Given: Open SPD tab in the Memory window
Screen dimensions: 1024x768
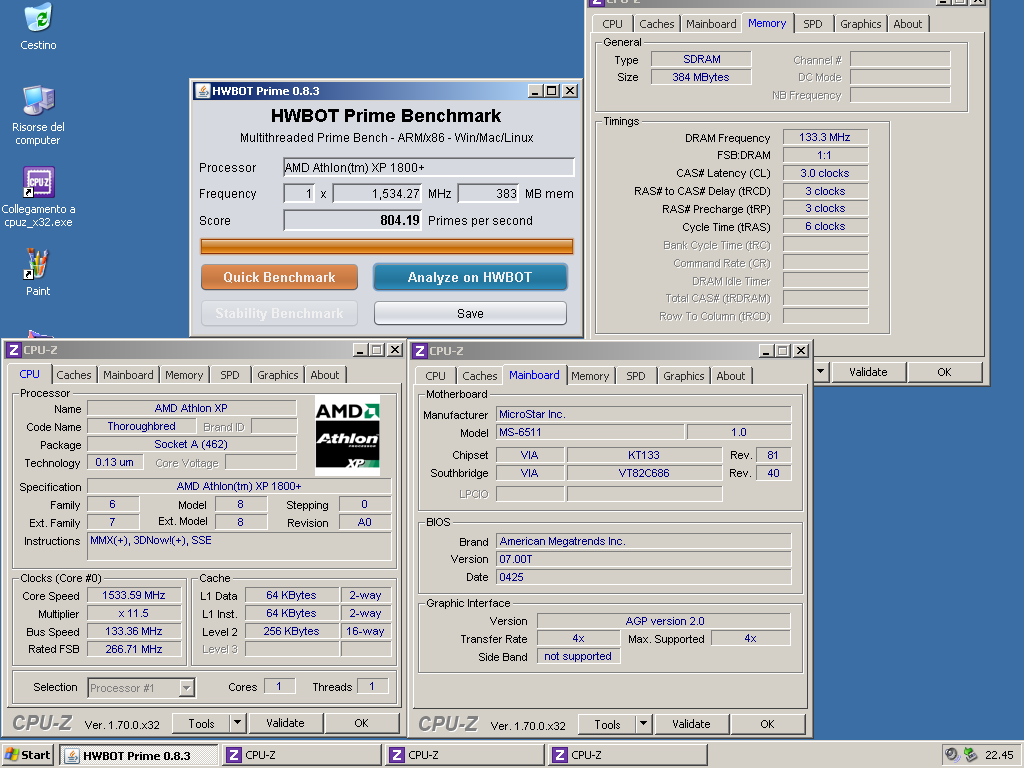Looking at the screenshot, I should [x=813, y=24].
